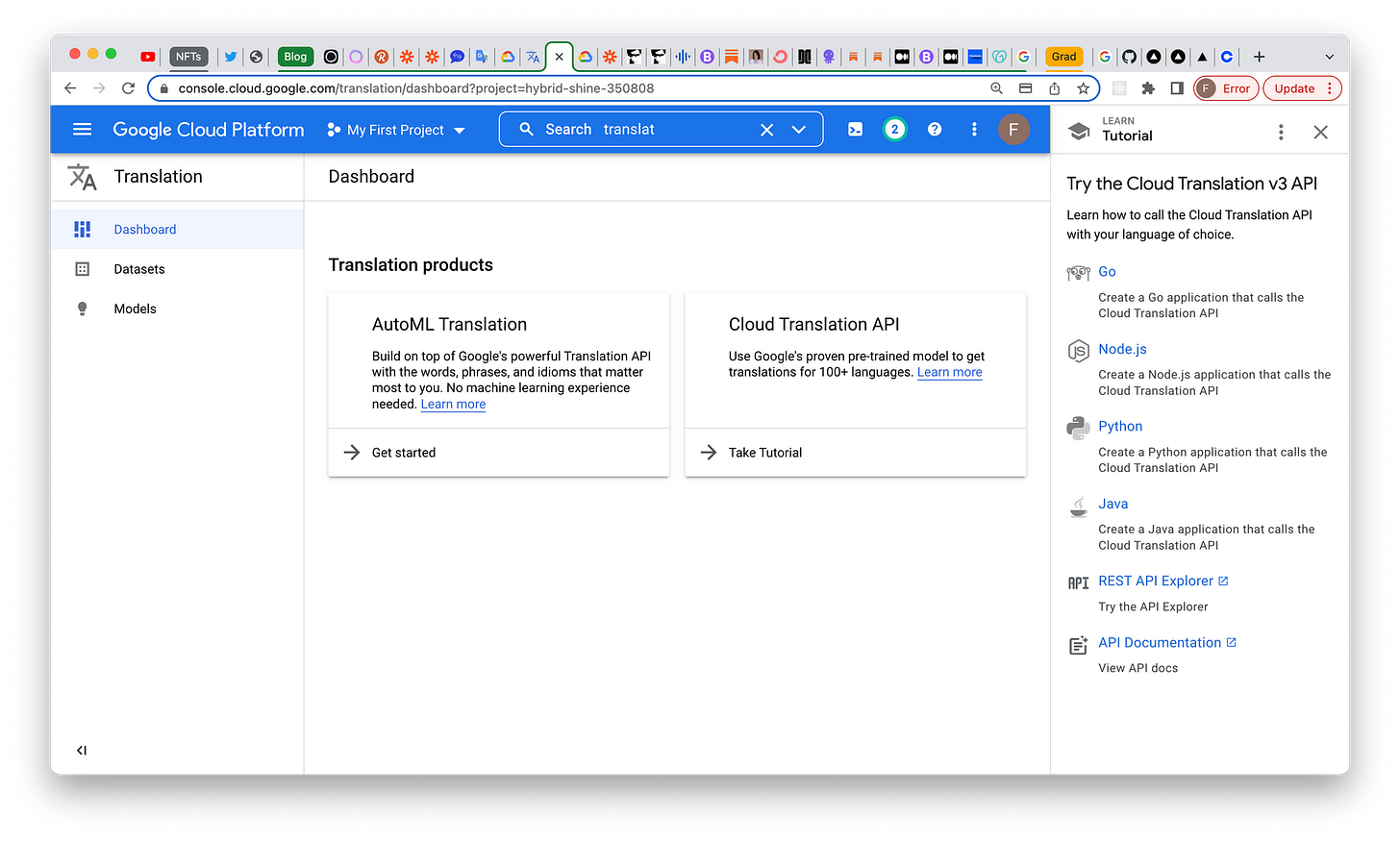
Task: Click the API documentation page icon
Action: click(x=1079, y=646)
